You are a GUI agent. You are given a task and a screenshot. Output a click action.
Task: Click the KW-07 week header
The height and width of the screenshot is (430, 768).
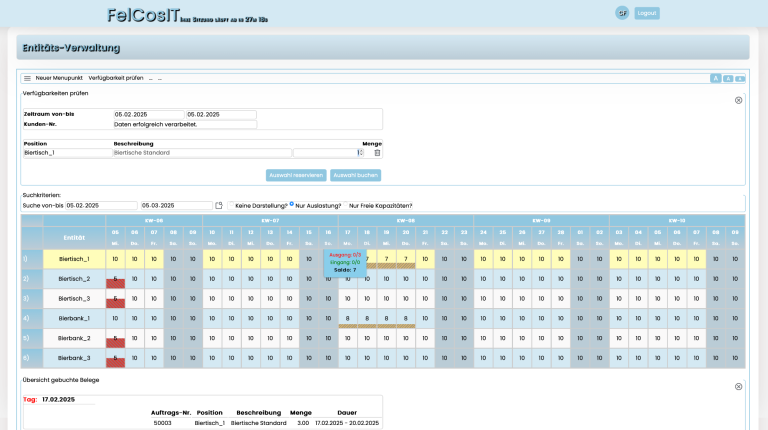pos(270,220)
